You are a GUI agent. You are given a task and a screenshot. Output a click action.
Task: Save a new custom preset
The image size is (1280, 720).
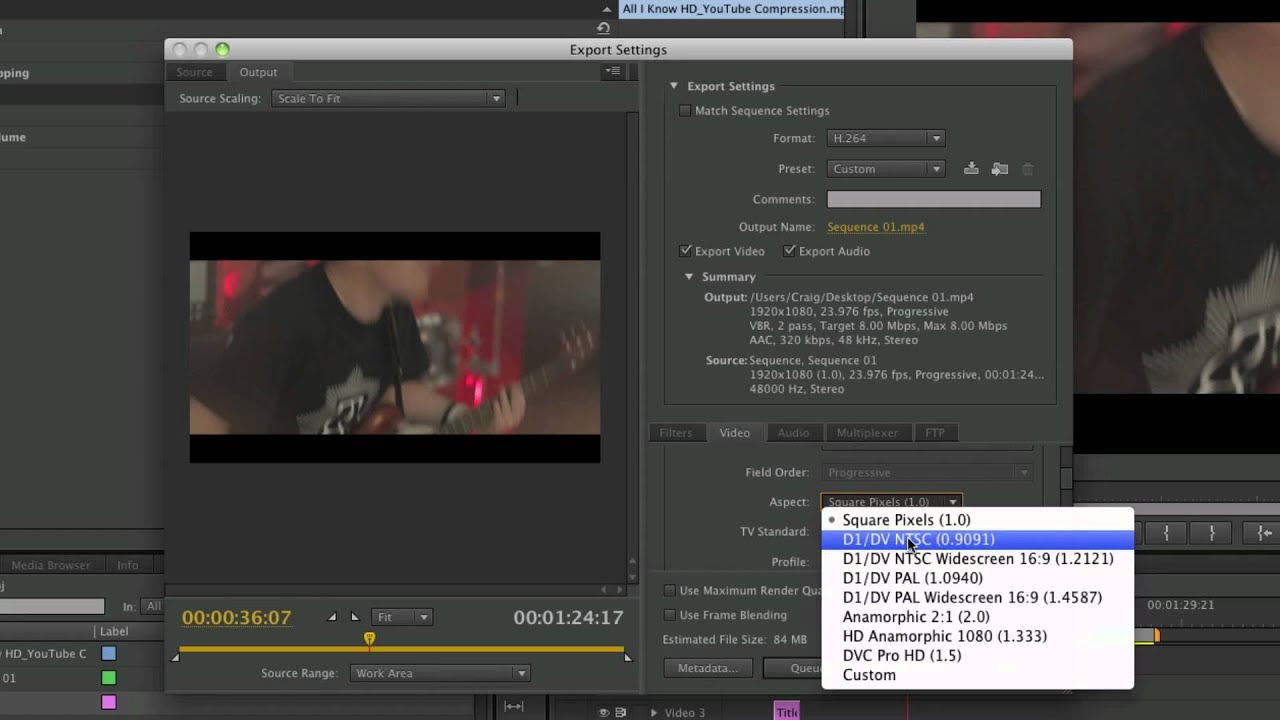pyautogui.click(x=971, y=168)
